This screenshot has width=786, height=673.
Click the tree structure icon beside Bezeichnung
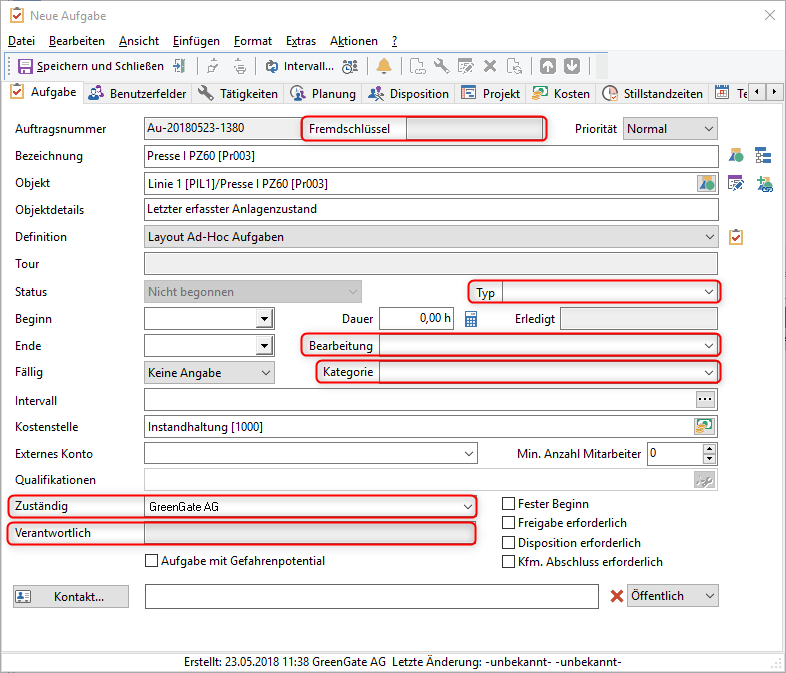point(763,156)
